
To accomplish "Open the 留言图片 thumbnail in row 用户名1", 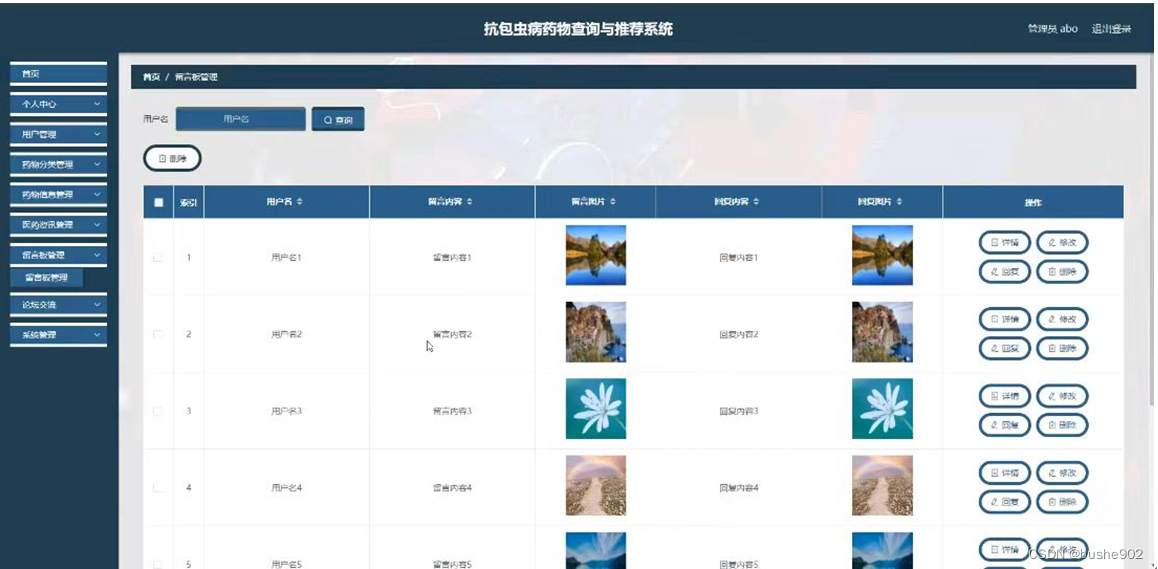I will [x=596, y=255].
